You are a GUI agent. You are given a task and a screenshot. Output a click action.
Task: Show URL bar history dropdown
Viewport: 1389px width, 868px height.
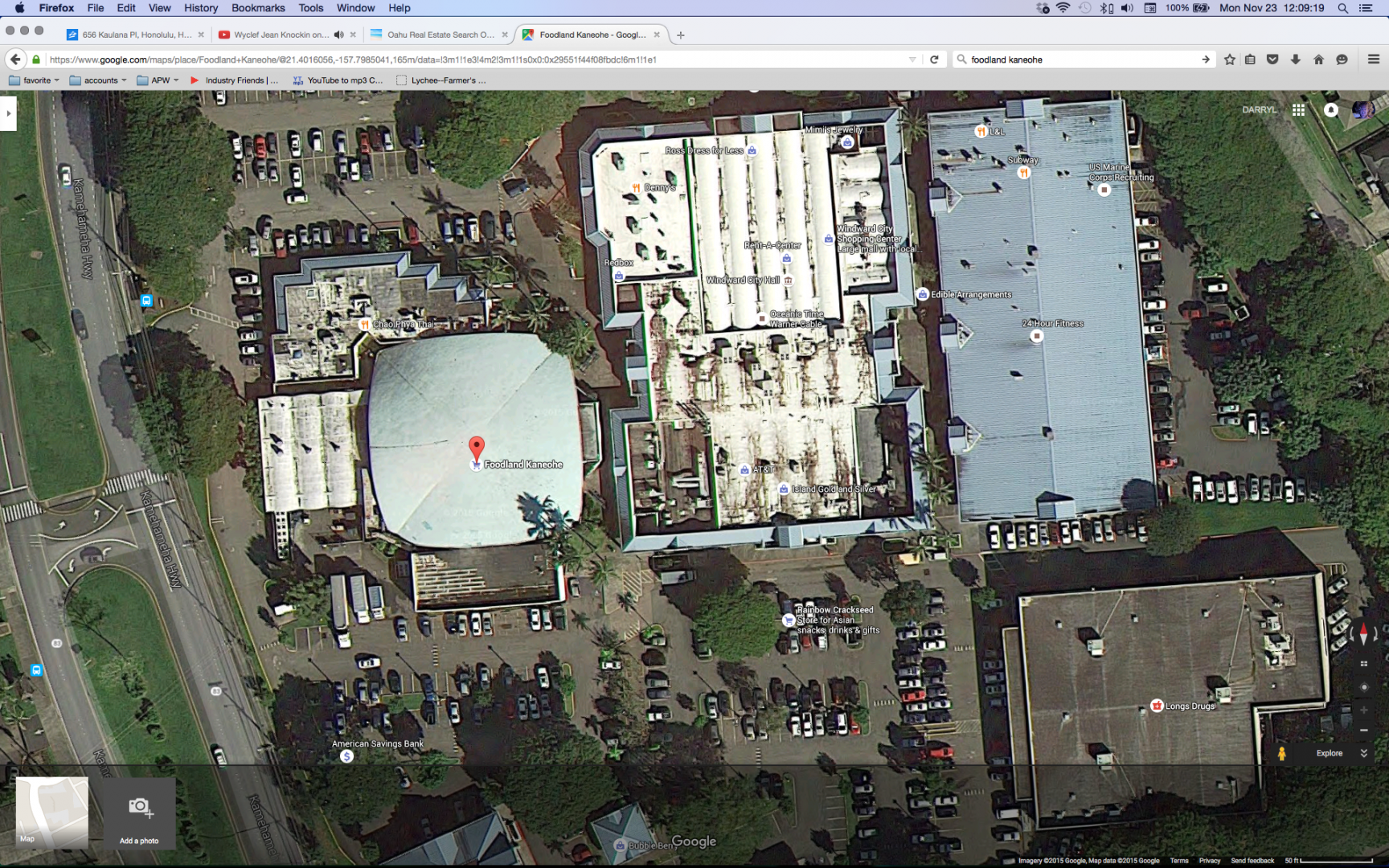tap(912, 59)
